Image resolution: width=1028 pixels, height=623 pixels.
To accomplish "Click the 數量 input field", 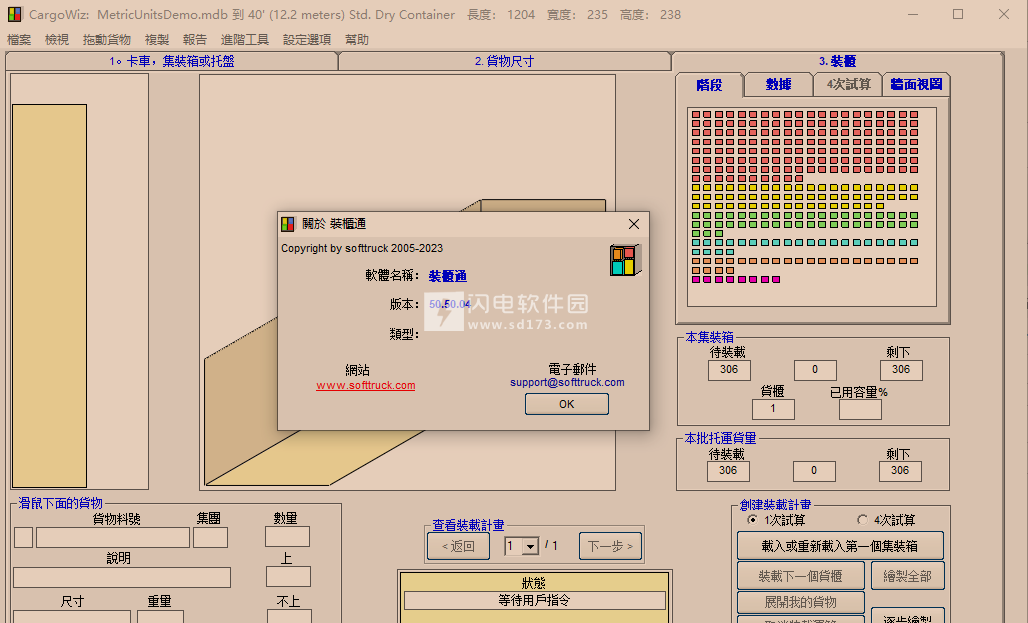I will click(x=287, y=536).
